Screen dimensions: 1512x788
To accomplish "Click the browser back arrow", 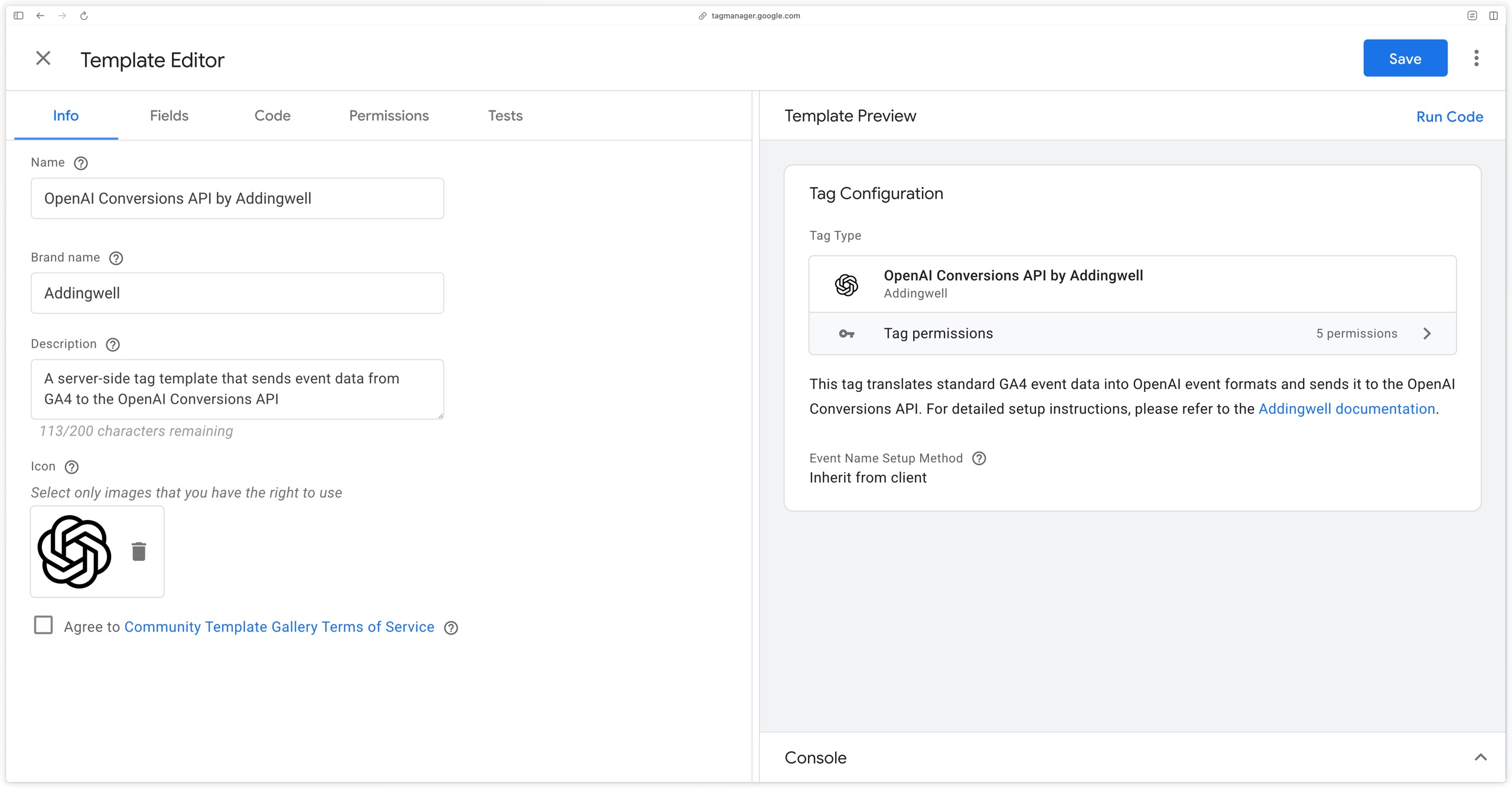I will pos(40,16).
